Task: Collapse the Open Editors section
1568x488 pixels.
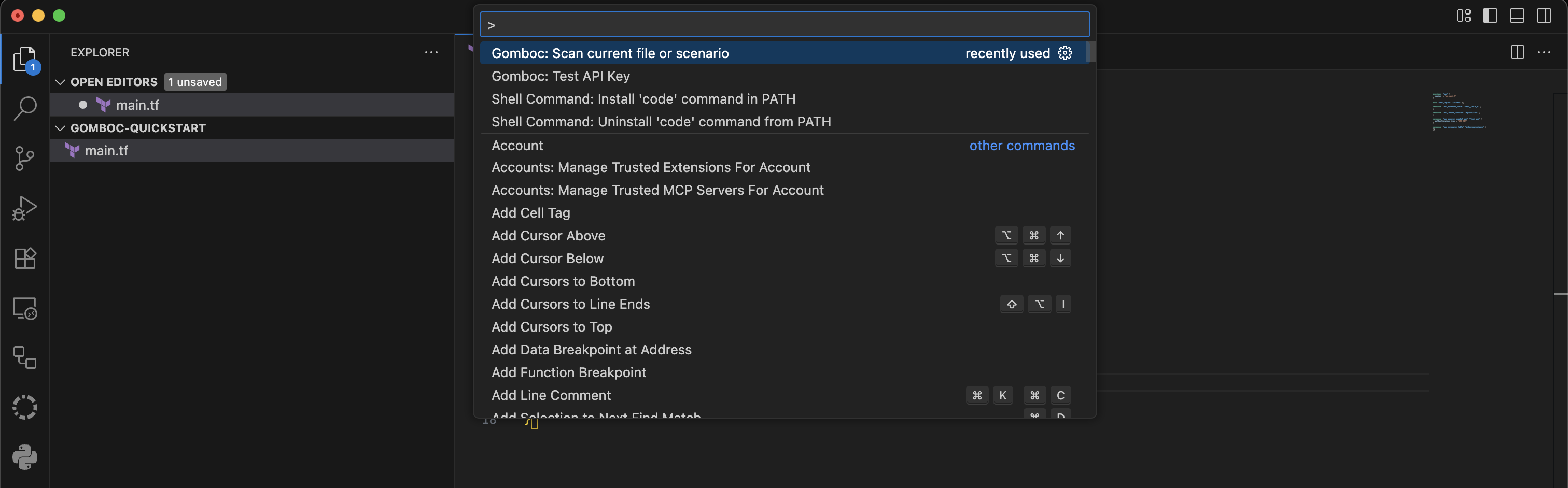Action: click(x=60, y=82)
